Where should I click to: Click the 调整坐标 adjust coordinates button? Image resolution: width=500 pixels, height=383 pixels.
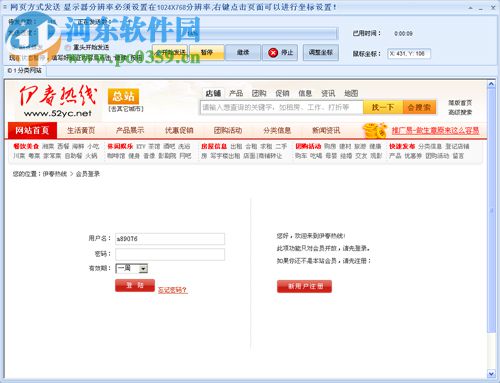tap(321, 52)
